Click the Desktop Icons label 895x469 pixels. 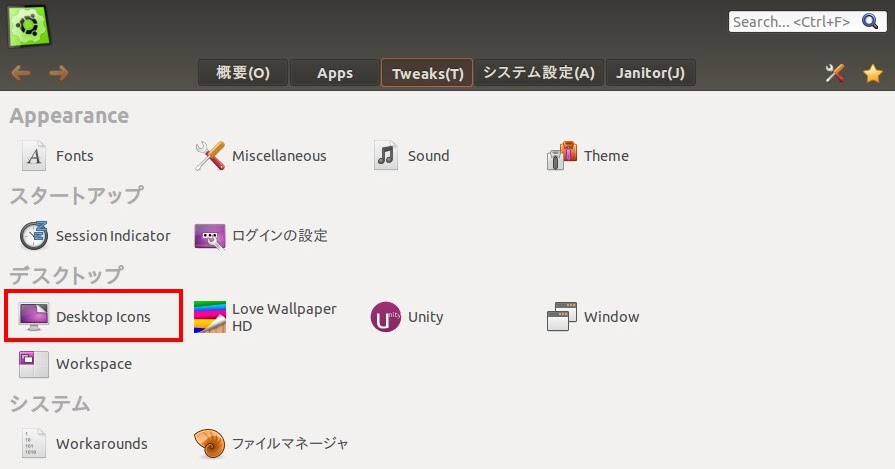pyautogui.click(x=103, y=317)
